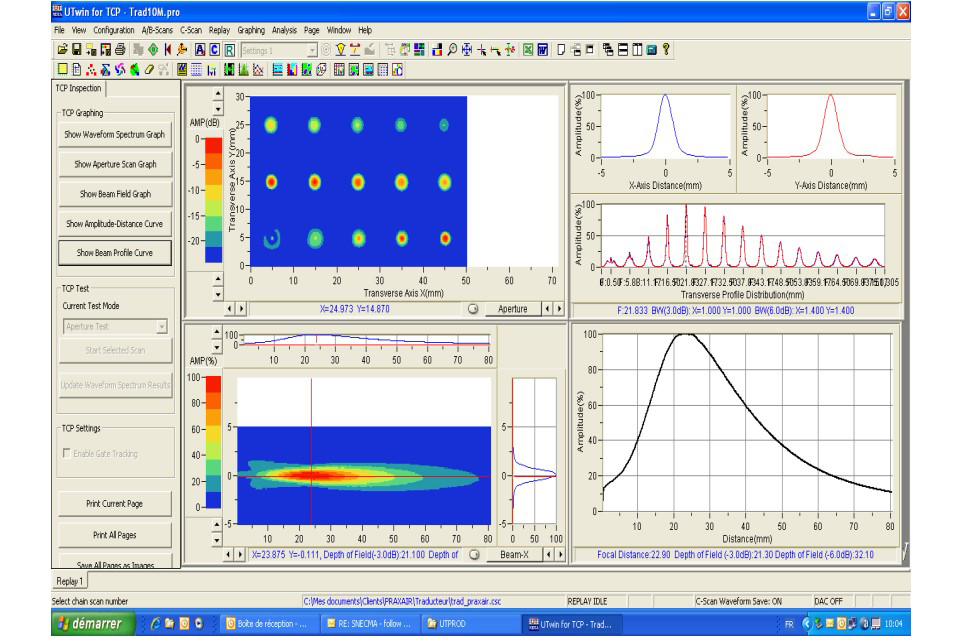Image resolution: width=962 pixels, height=641 pixels.
Task: Expand the Aperture Test mode dropdown
Action: (161, 326)
